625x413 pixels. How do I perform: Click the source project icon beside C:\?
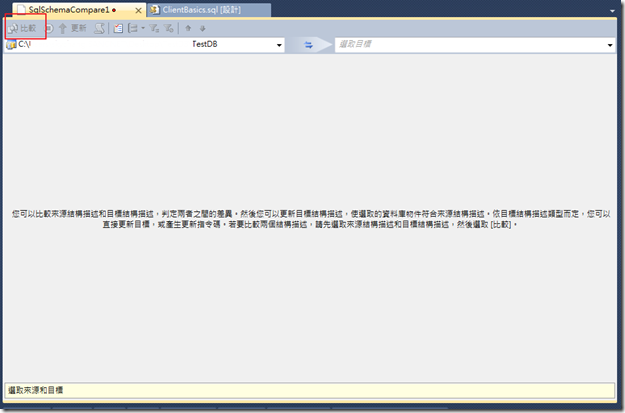11,45
